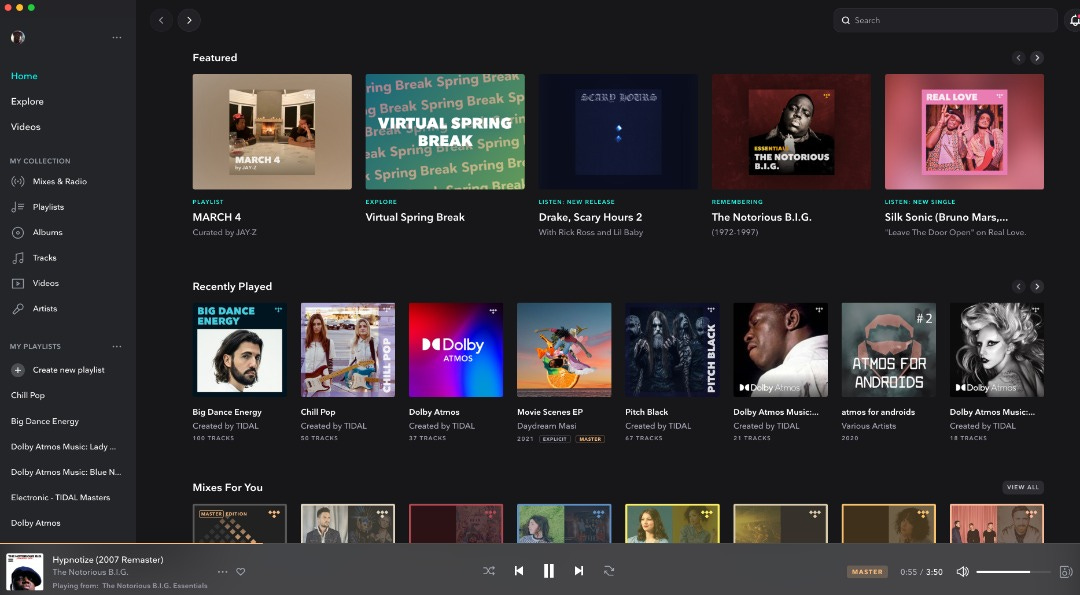Open the MARCH 4 featured playlist cover
This screenshot has height=595, width=1080.
click(x=272, y=132)
